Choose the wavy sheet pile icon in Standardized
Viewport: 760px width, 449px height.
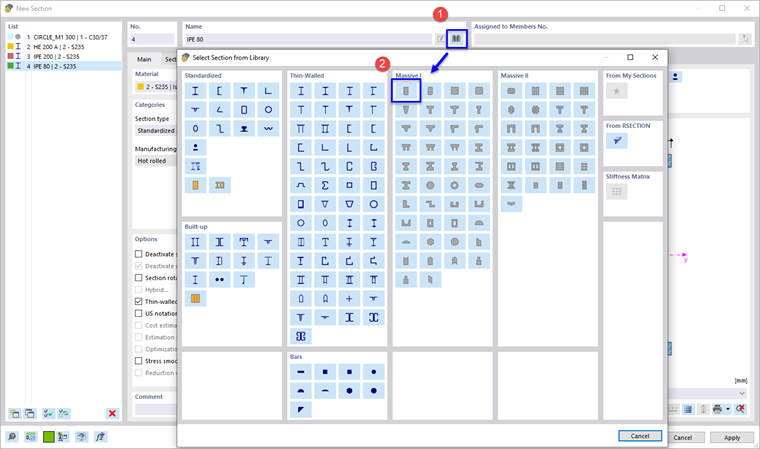(x=268, y=128)
